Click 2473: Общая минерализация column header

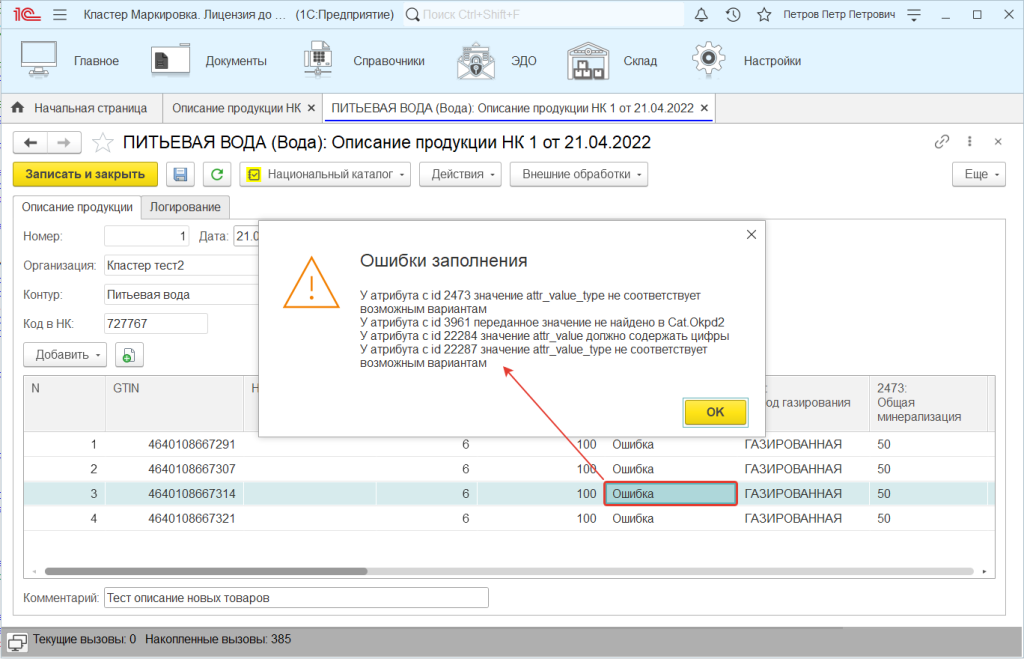point(928,403)
